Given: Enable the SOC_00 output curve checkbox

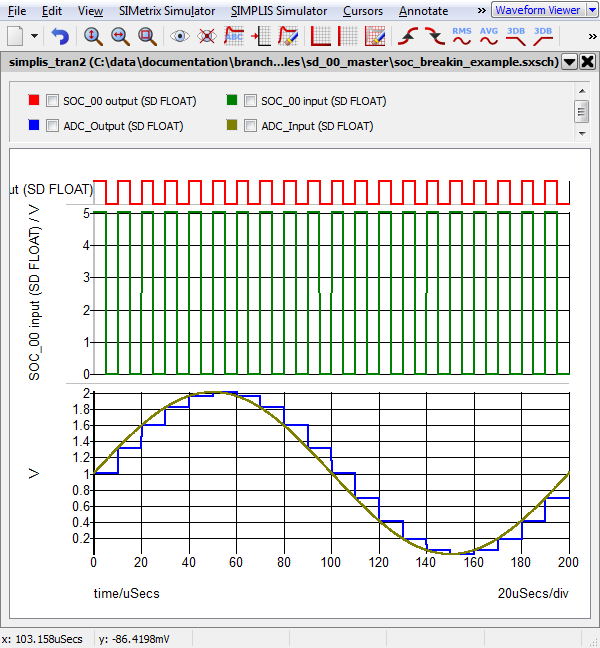Looking at the screenshot, I should 53,101.
